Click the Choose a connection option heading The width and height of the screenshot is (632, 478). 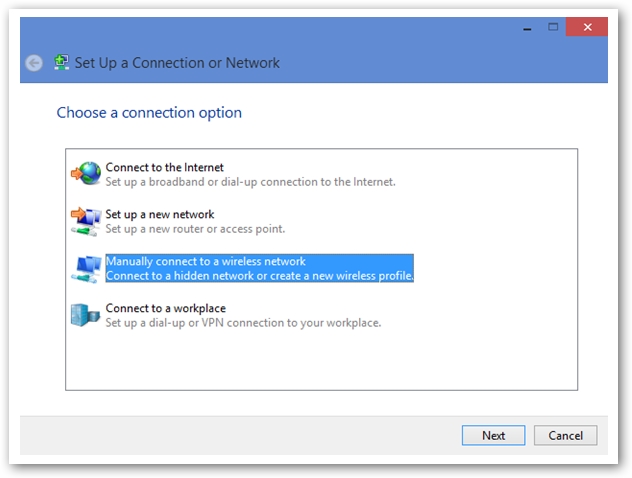tap(149, 113)
